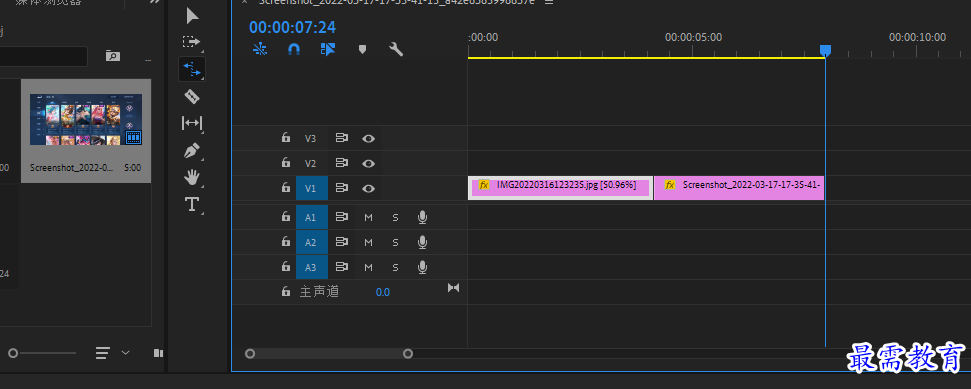Toggle linked selection in timeline
971x389 pixels.
328,49
